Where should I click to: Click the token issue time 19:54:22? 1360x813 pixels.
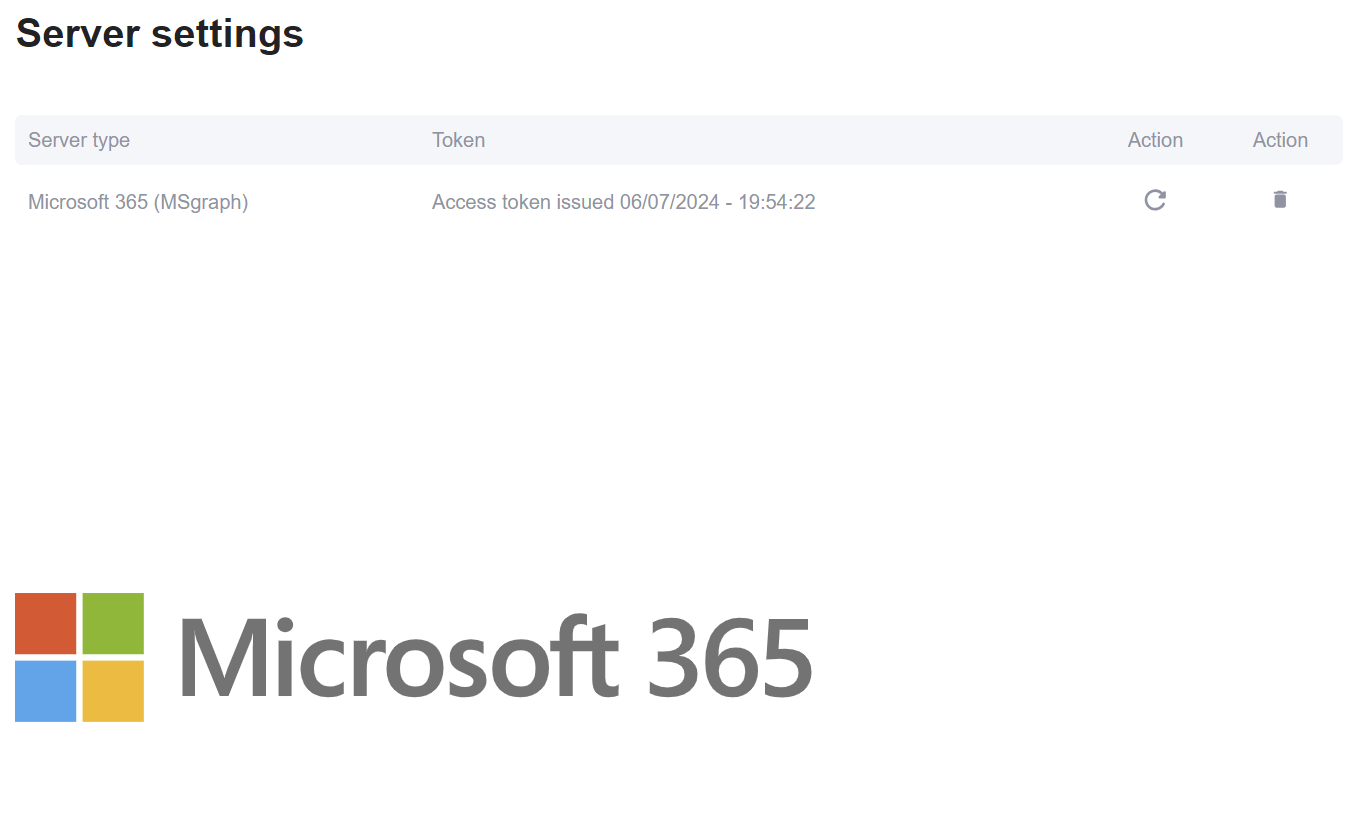click(x=777, y=202)
